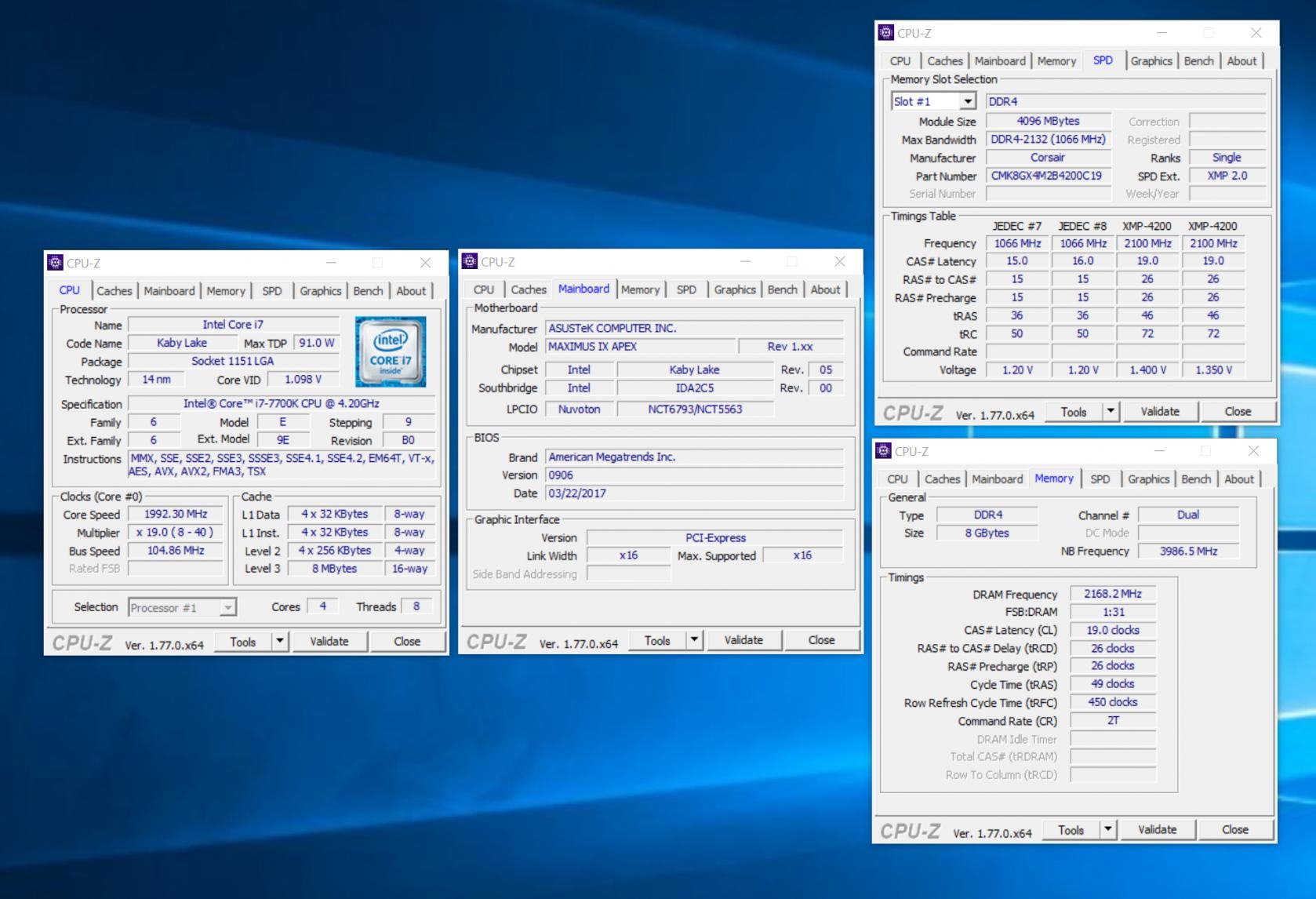Open About tab in Memory window
The height and width of the screenshot is (899, 1316).
[x=1239, y=479]
